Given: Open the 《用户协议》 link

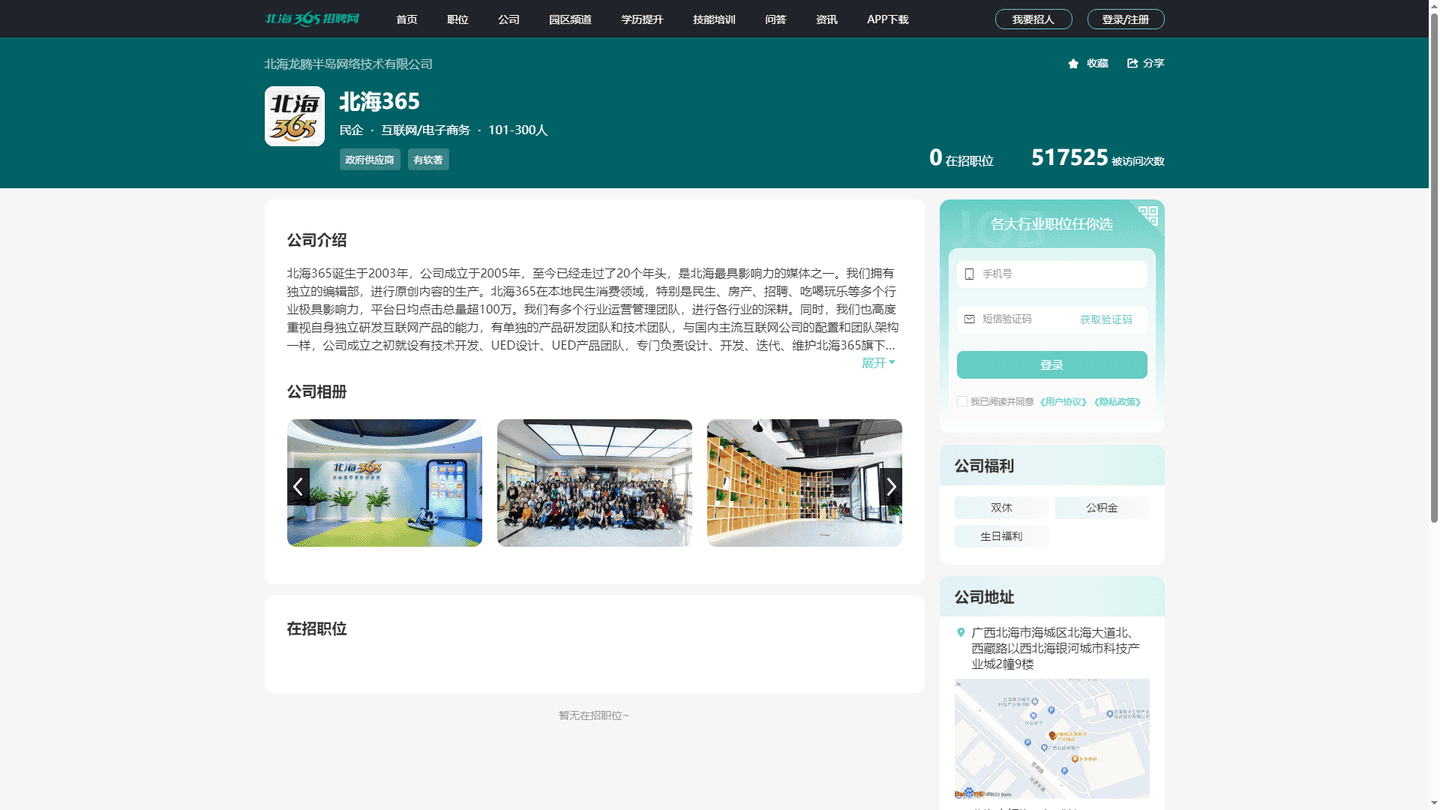Looking at the screenshot, I should (1062, 402).
